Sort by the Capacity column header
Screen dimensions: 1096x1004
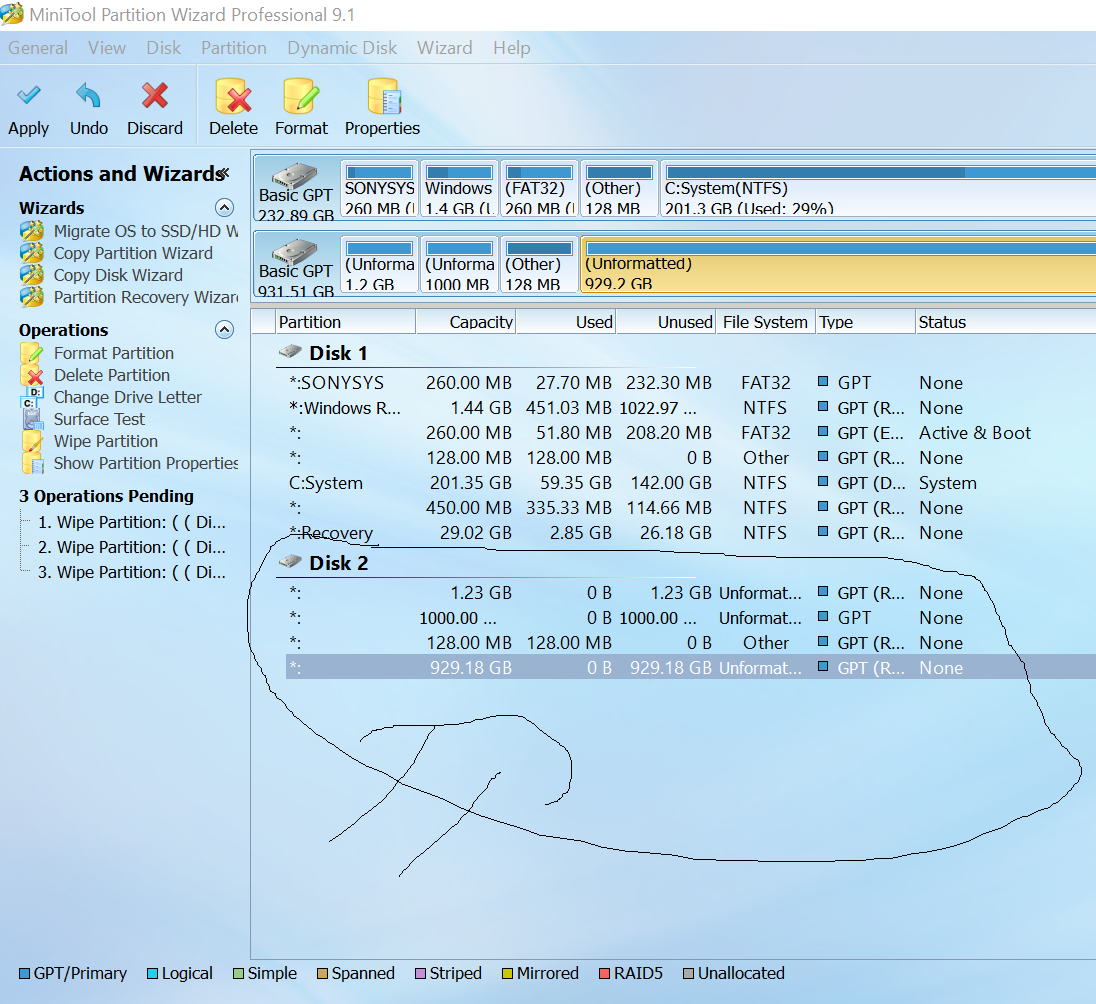coord(466,322)
